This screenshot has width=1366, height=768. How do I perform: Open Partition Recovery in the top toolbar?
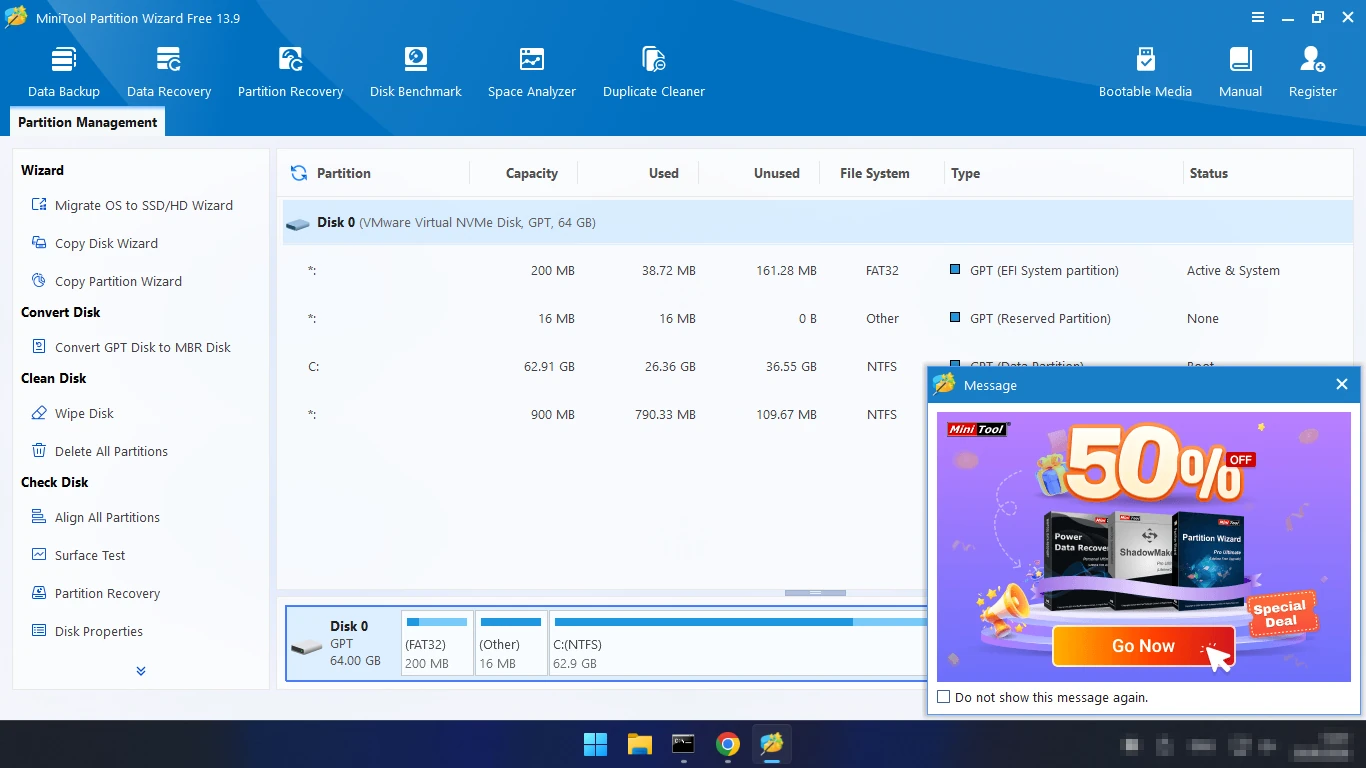290,72
